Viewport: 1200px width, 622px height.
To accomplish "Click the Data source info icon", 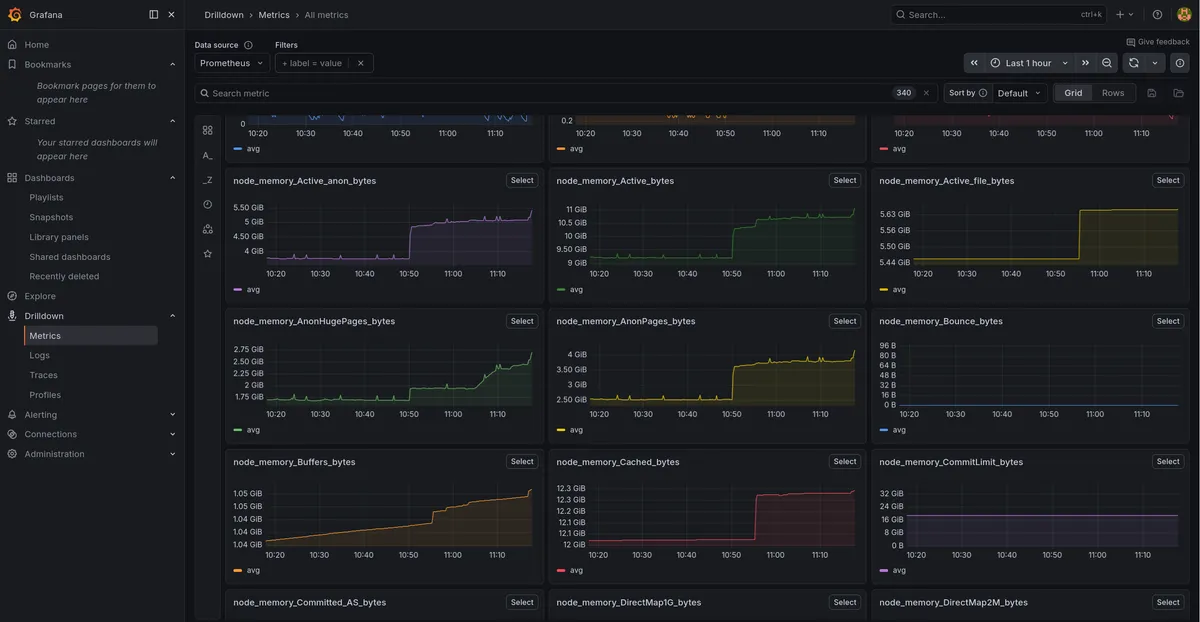I will 248,45.
